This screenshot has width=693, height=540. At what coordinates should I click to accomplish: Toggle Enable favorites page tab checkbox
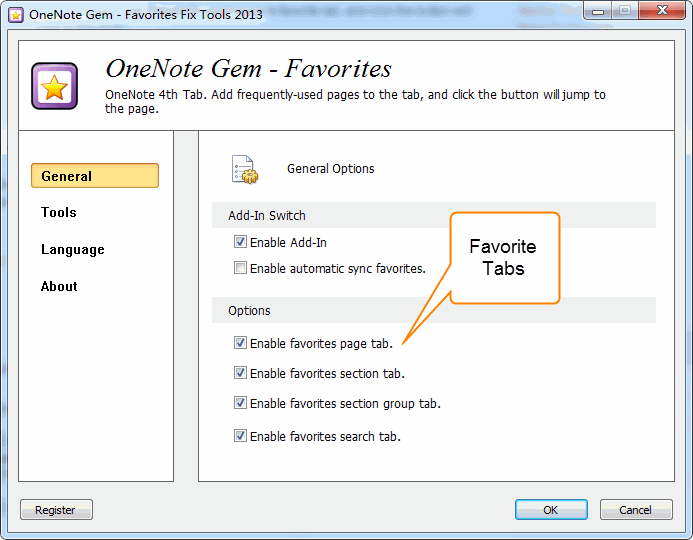point(240,342)
